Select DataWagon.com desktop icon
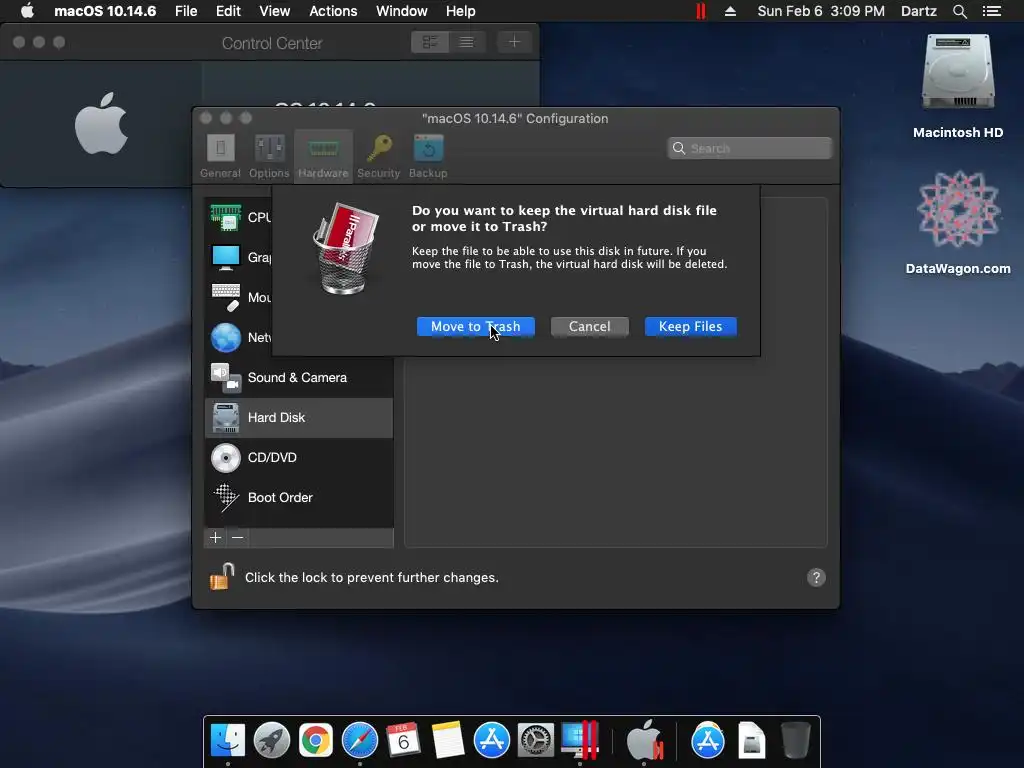This screenshot has height=768, width=1024. coord(958,222)
